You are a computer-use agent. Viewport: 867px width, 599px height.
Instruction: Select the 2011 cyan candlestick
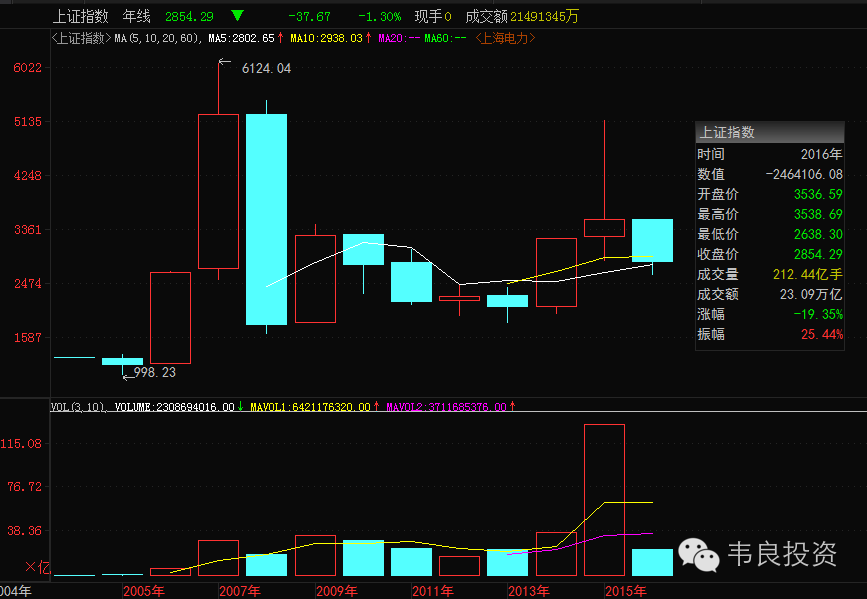pyautogui.click(x=411, y=282)
